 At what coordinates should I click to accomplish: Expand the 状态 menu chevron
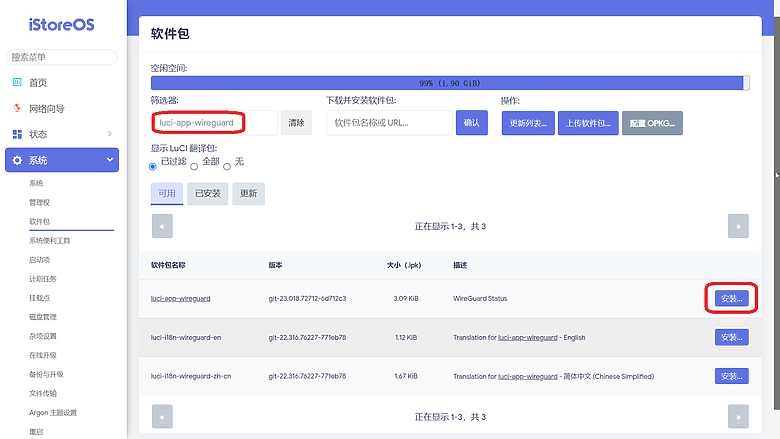click(x=110, y=134)
